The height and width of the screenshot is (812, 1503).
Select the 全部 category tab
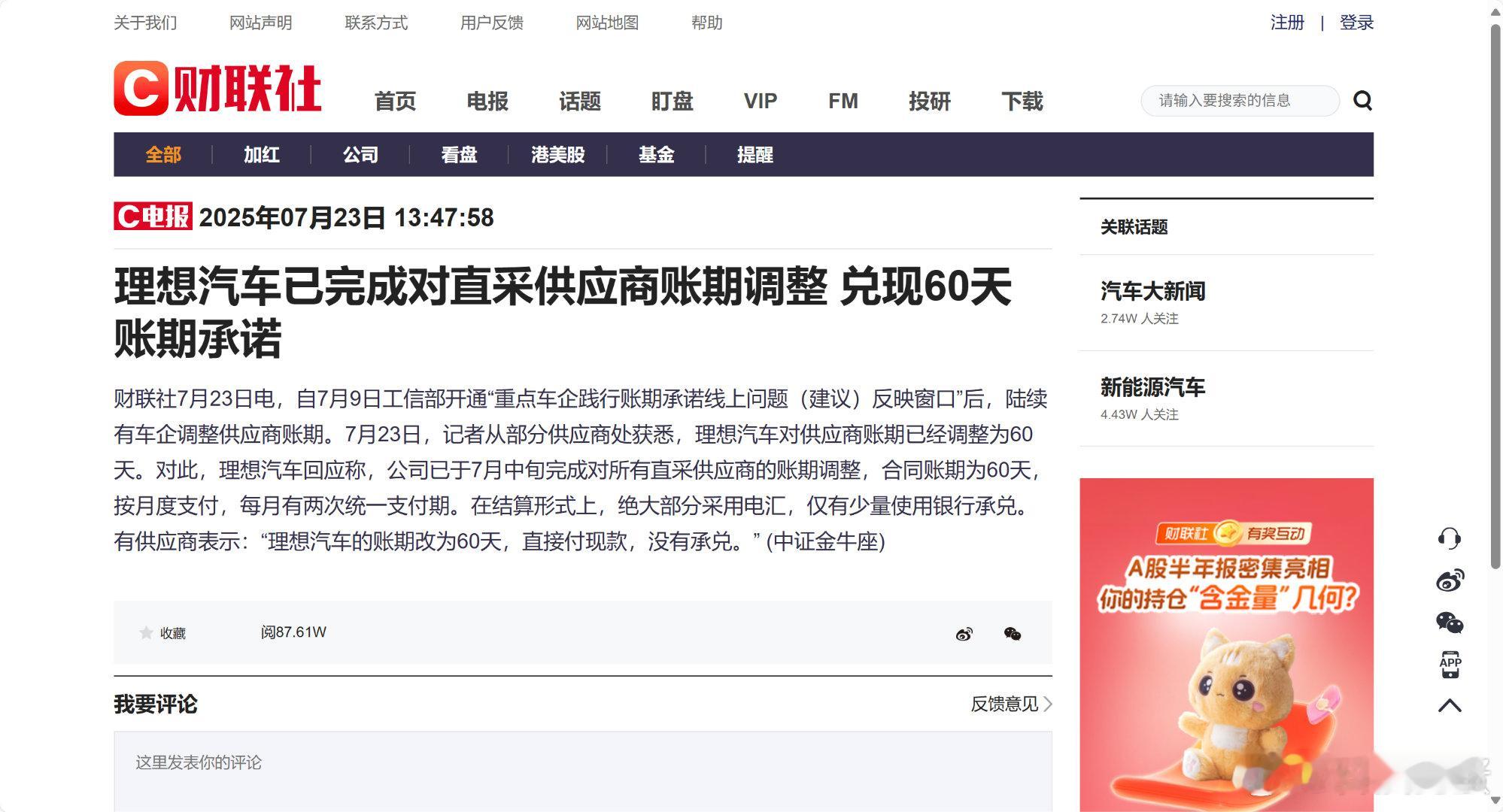163,155
